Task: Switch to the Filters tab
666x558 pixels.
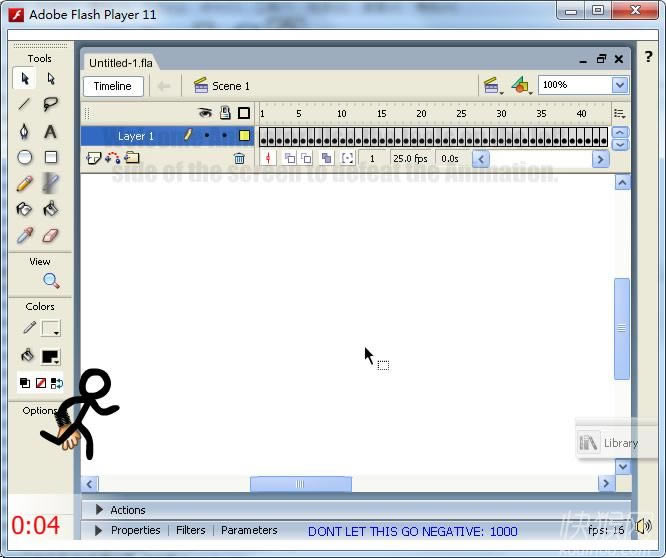Action: click(x=190, y=530)
